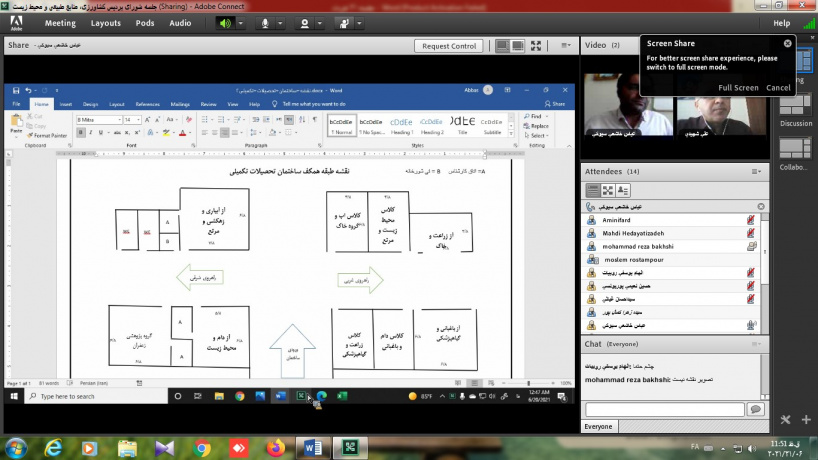
Task: Open the Share pod options menu icon
Action: coord(564,46)
